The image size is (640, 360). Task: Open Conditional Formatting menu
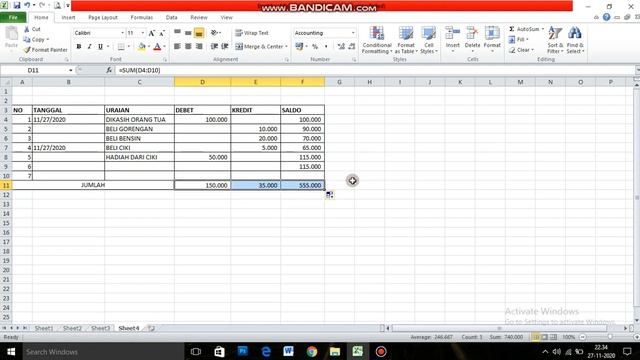[377, 40]
